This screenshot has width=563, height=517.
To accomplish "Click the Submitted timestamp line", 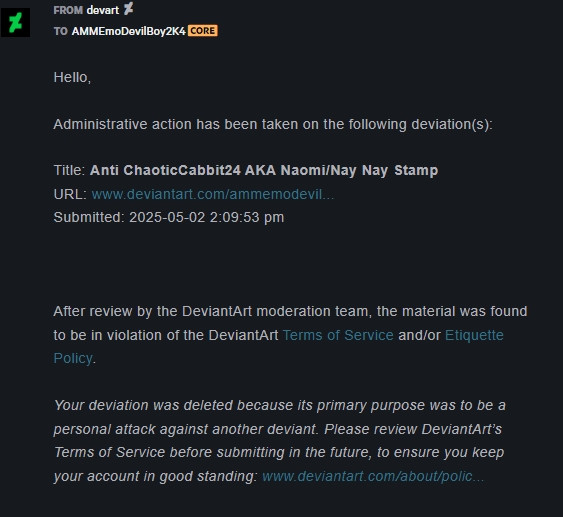I will click(x=169, y=217).
